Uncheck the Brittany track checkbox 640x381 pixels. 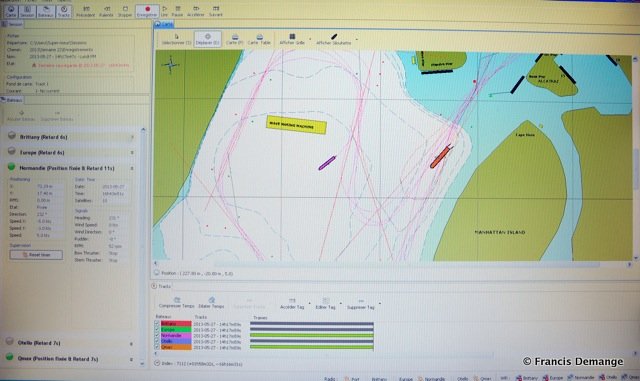pos(157,324)
